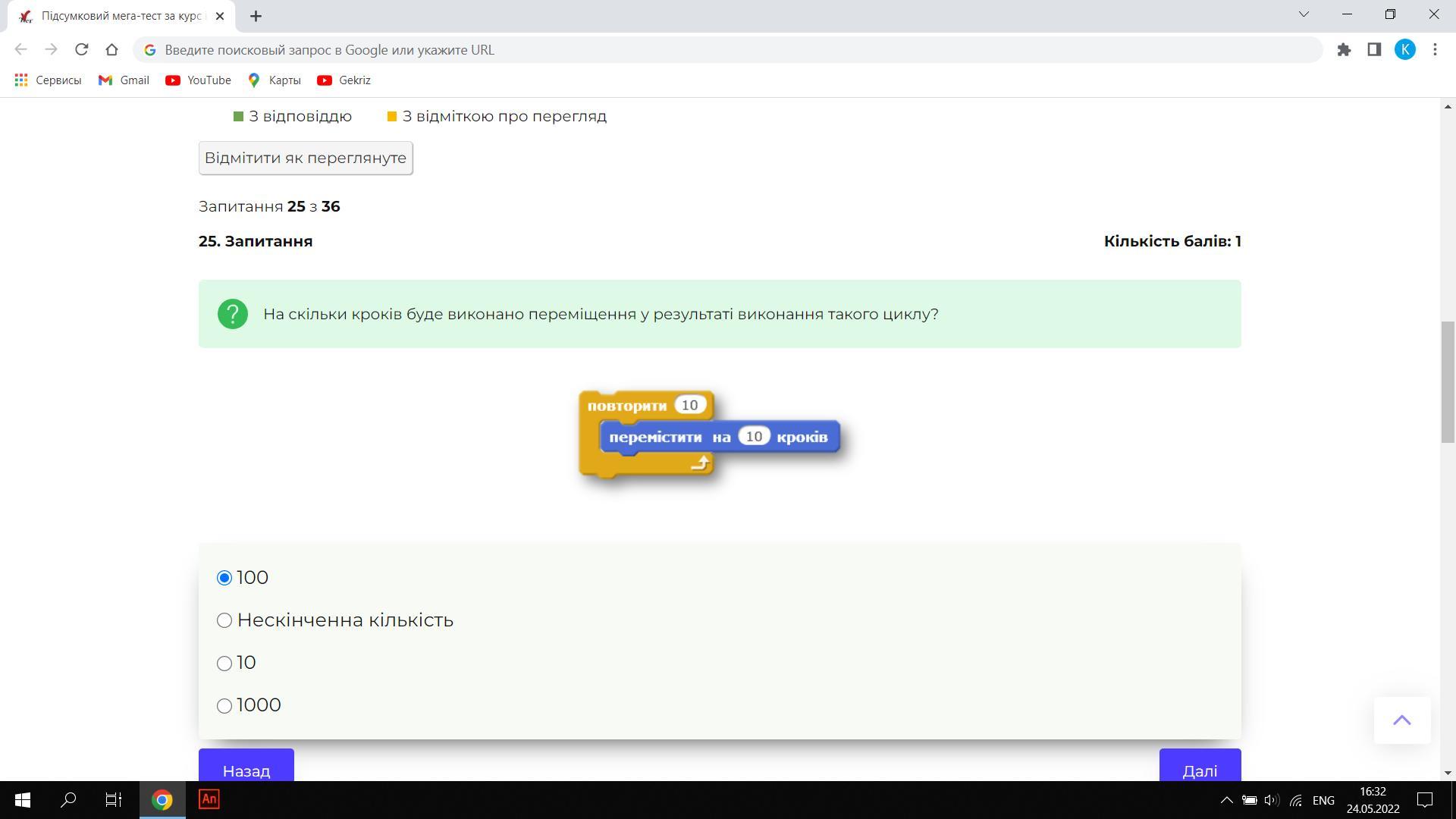Click the scroll-to-top arrow button
Viewport: 1456px width, 819px height.
point(1401,720)
